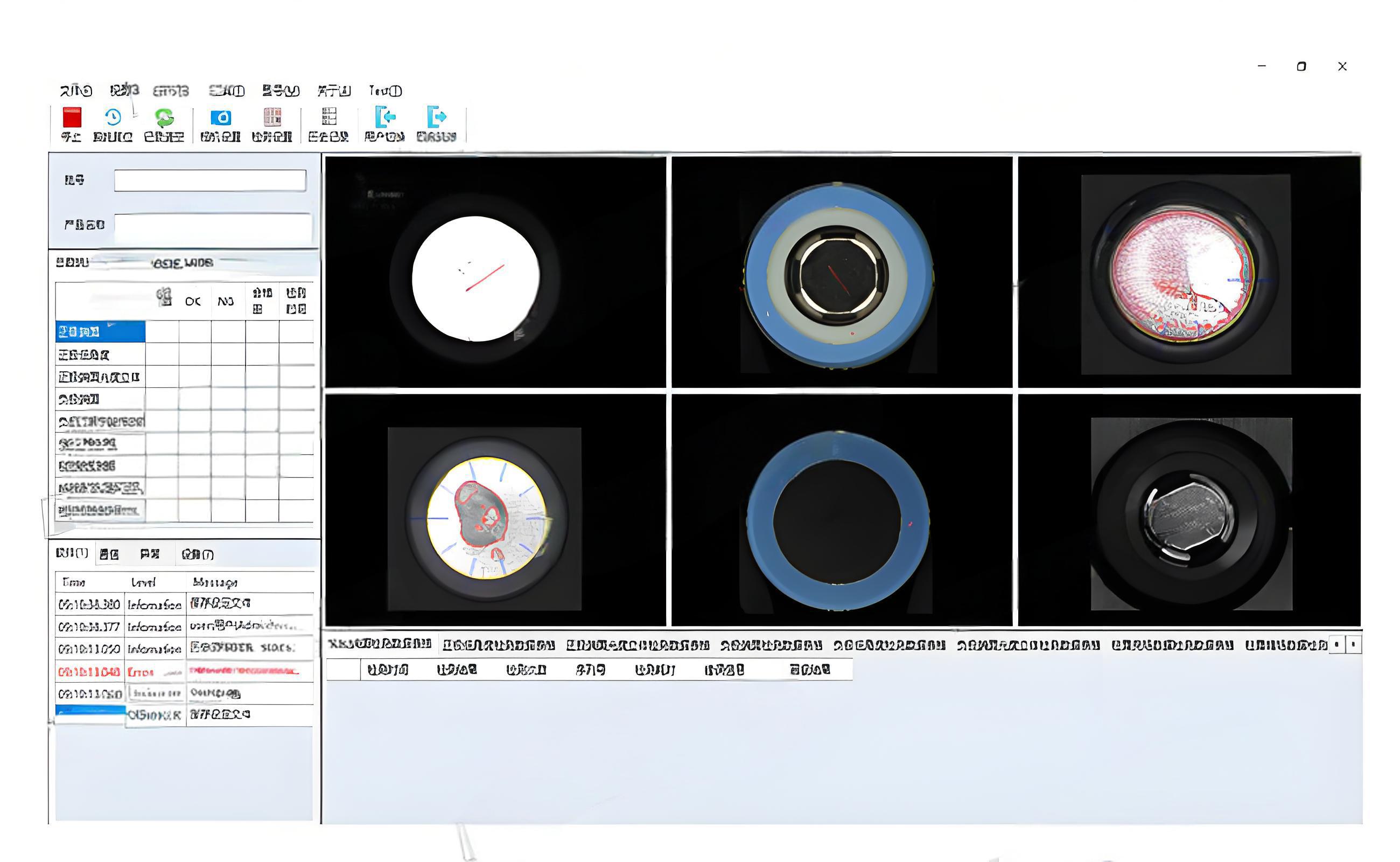Click the green circular refresh arrows icon
Screen dimensions: 1400x862
coord(164,117)
